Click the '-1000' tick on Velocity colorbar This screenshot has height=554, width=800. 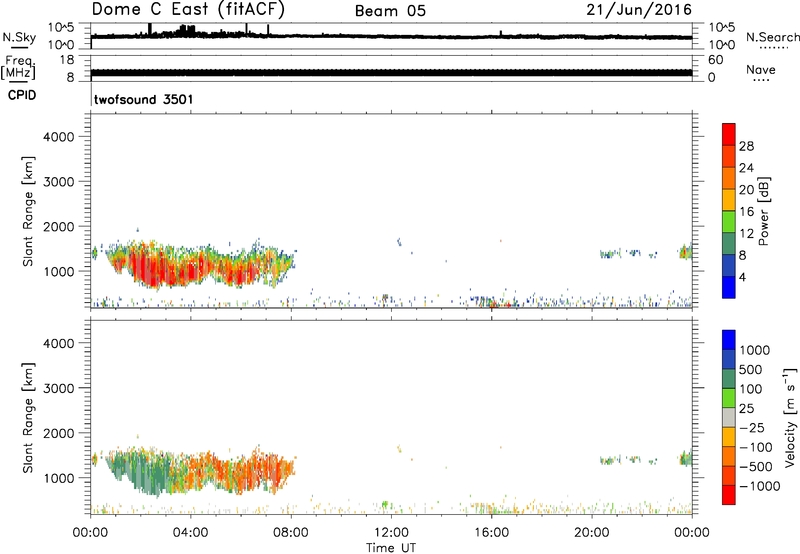(x=760, y=486)
